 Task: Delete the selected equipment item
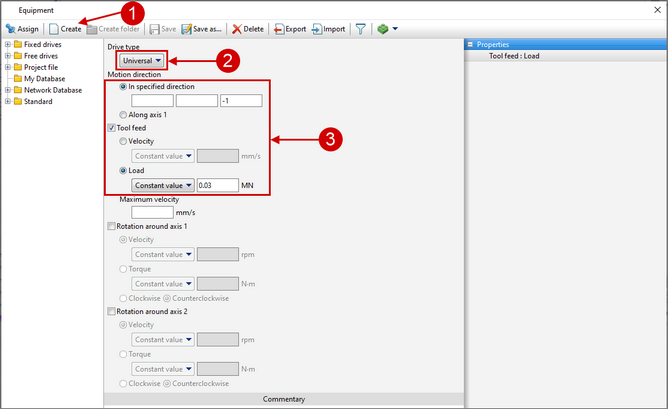248,29
